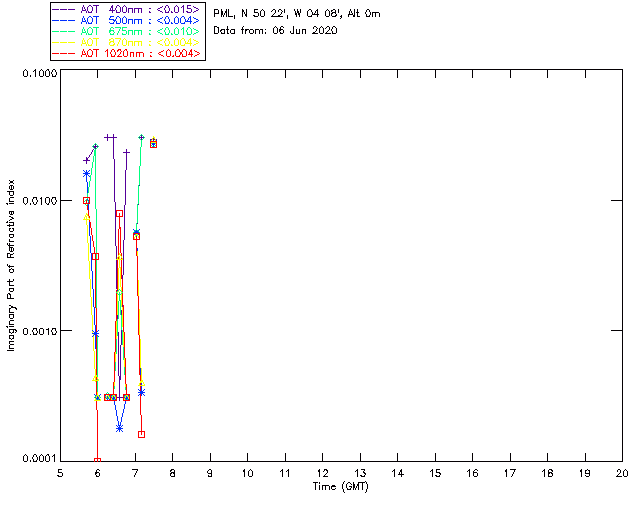
Task: Click the 'Data from: 06 Jun 2020' text
Action: point(276,31)
